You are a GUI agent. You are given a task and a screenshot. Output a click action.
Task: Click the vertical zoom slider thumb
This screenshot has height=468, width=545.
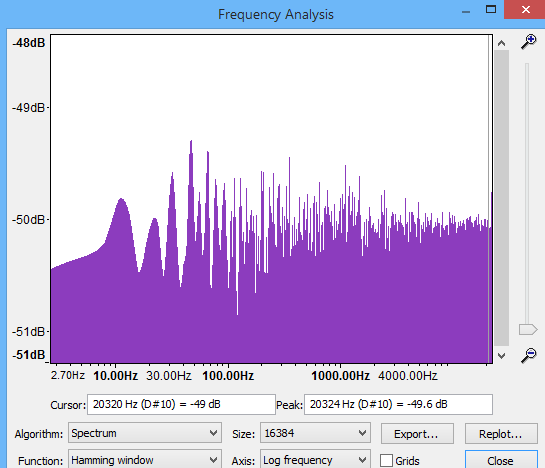[528, 329]
